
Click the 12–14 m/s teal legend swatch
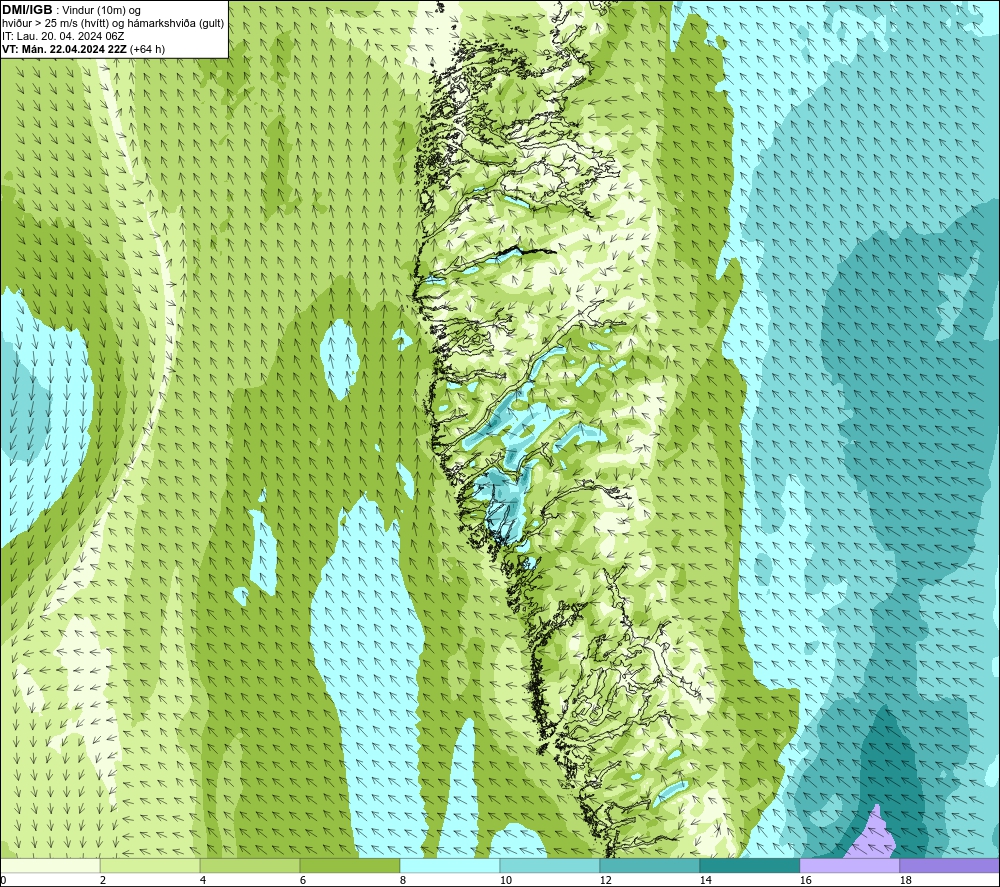(x=649, y=865)
